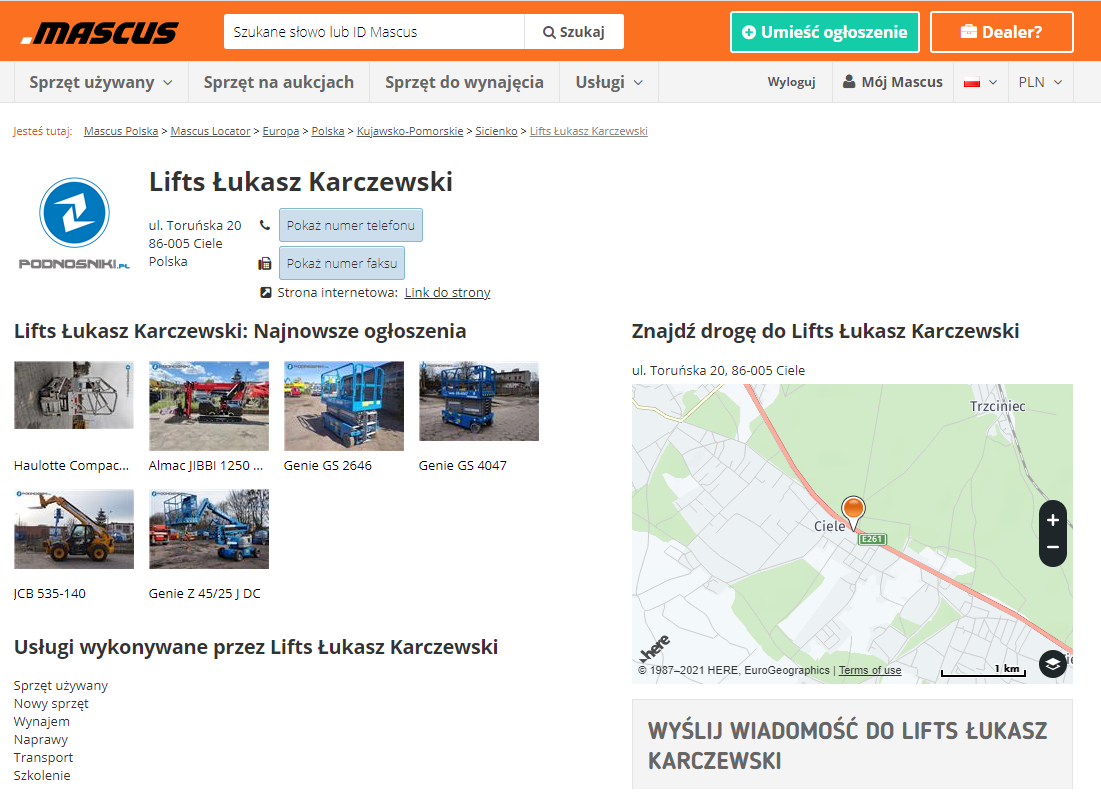Click the Genie GS 2646 title text
This screenshot has width=1101, height=793.
(x=328, y=466)
